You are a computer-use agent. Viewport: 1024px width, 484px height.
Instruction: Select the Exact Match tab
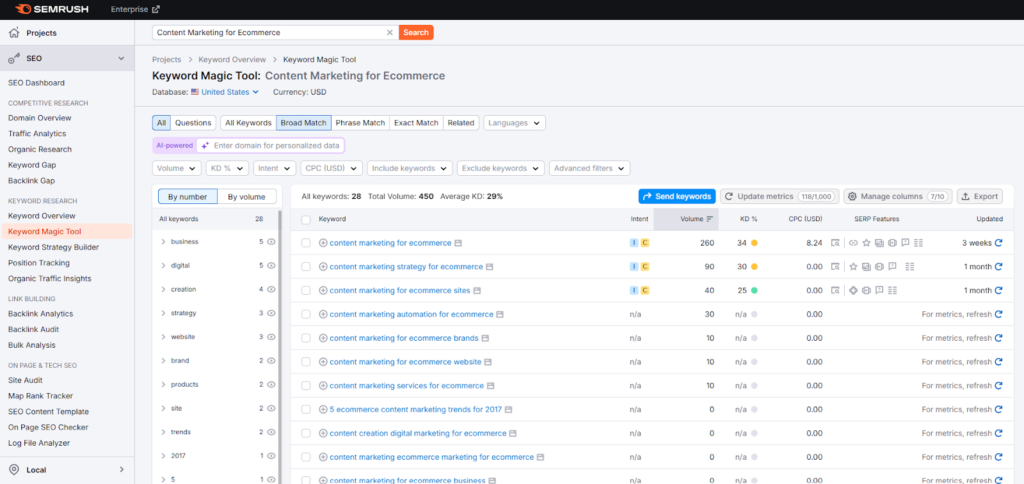tap(416, 123)
